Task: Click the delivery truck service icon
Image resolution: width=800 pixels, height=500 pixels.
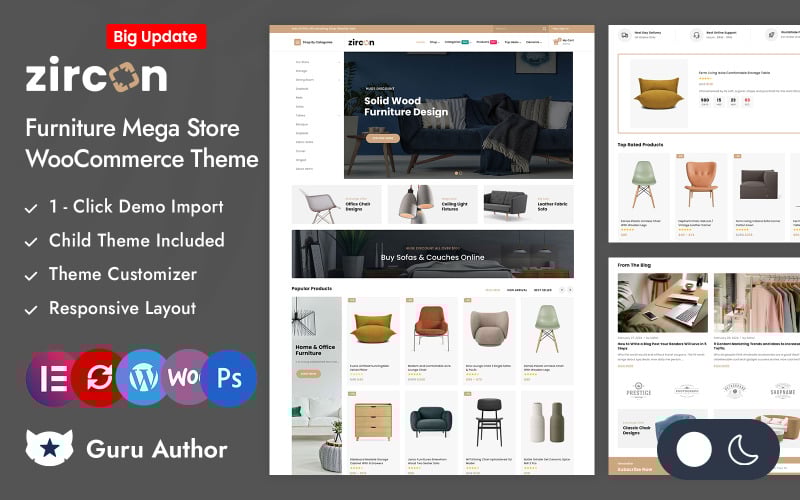Action: 624,35
